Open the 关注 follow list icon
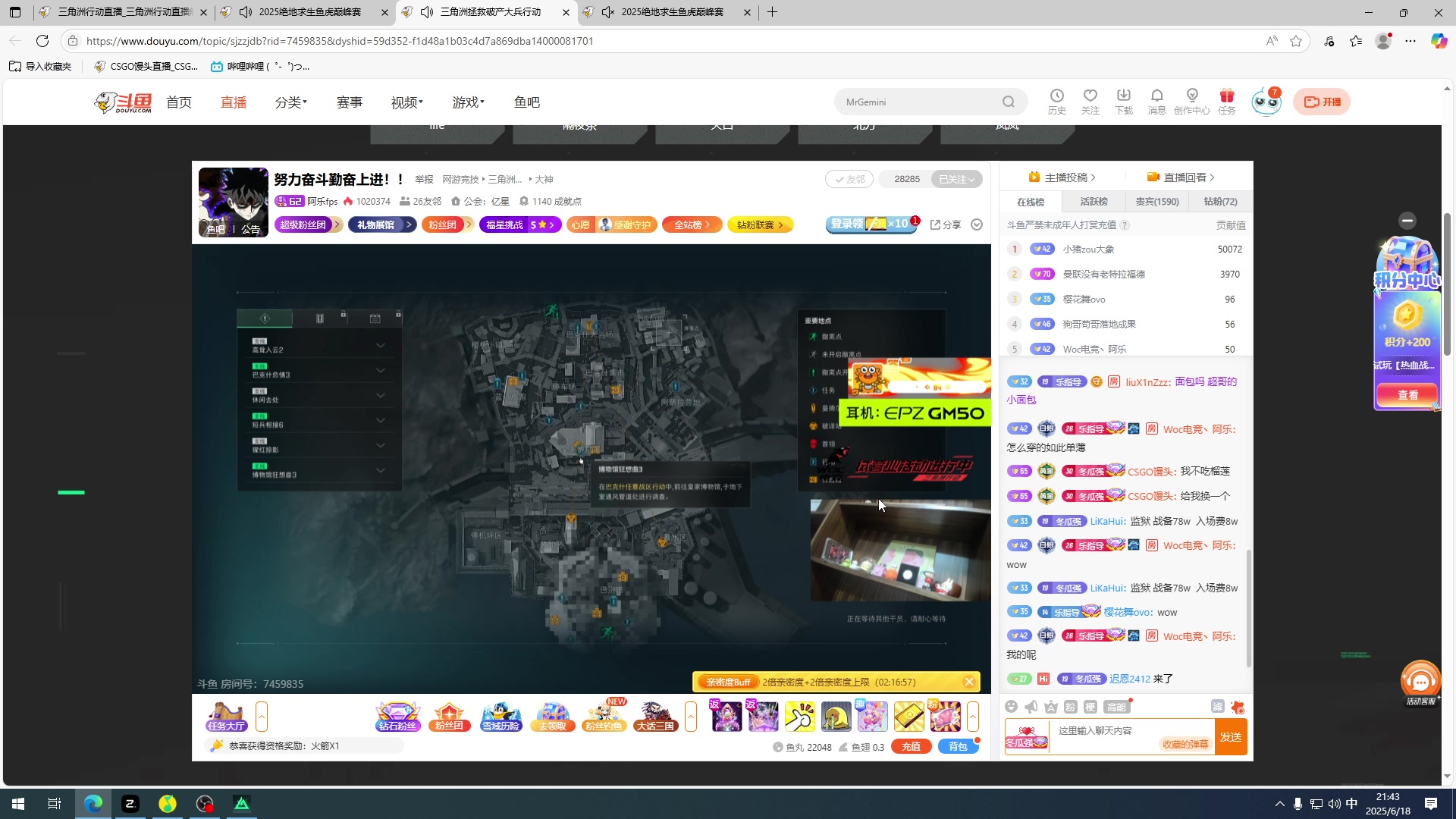The image size is (1456, 819). (x=1090, y=101)
